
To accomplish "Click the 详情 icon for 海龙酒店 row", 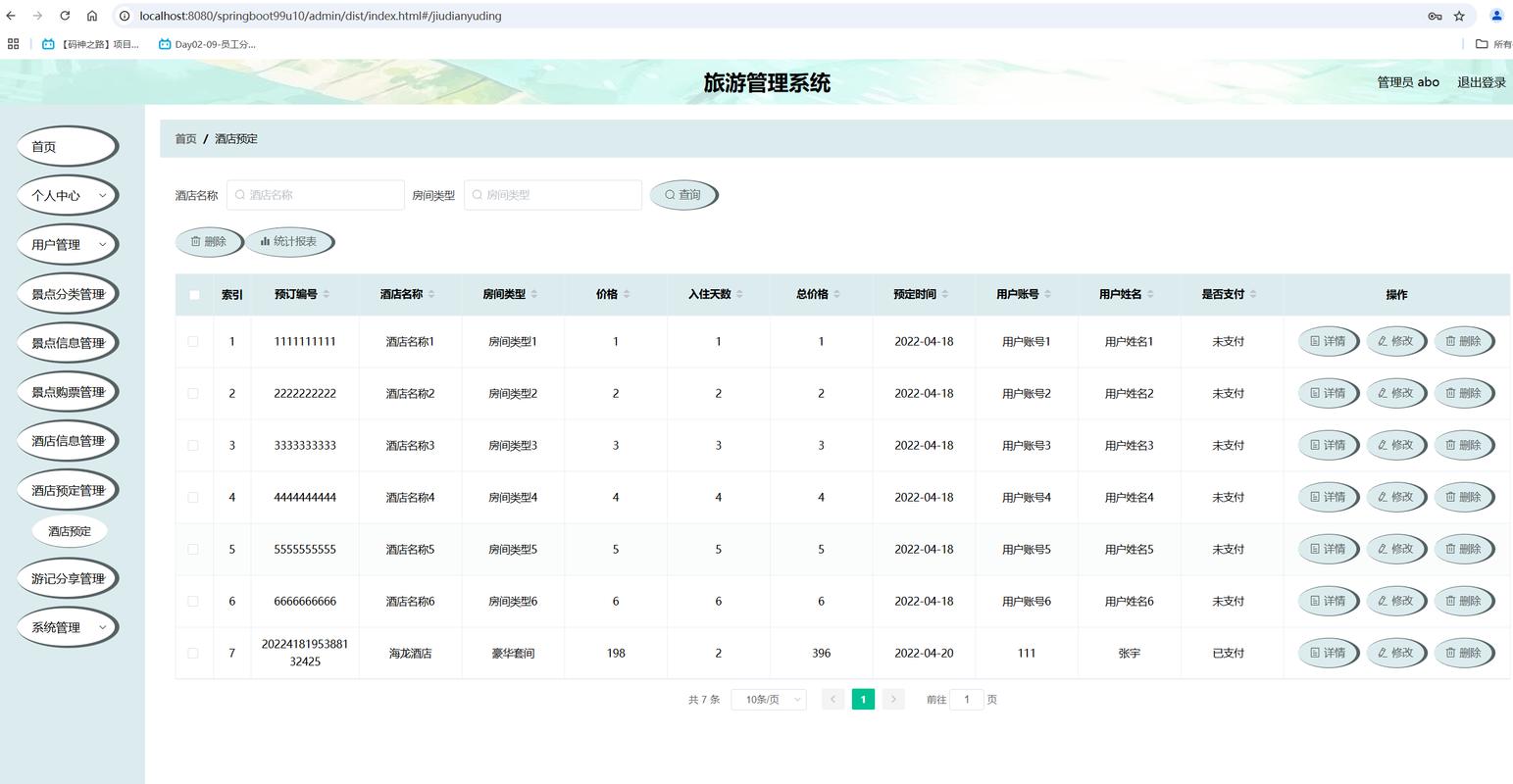I will (x=1317, y=653).
